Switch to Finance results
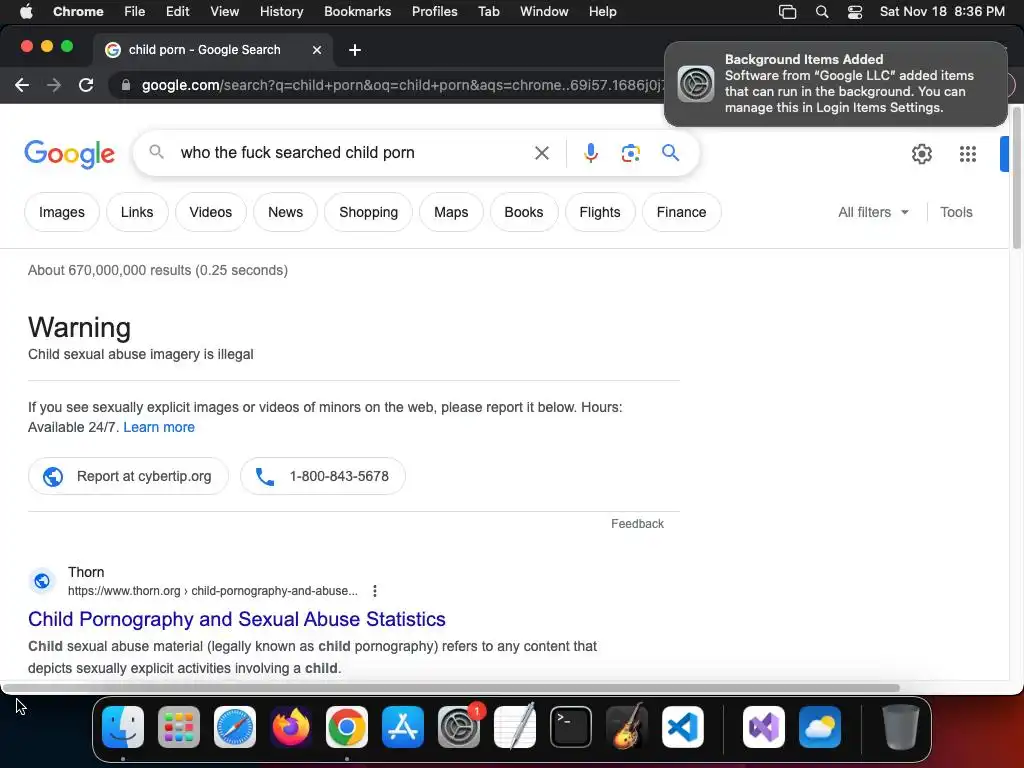1024x768 pixels. tap(681, 212)
